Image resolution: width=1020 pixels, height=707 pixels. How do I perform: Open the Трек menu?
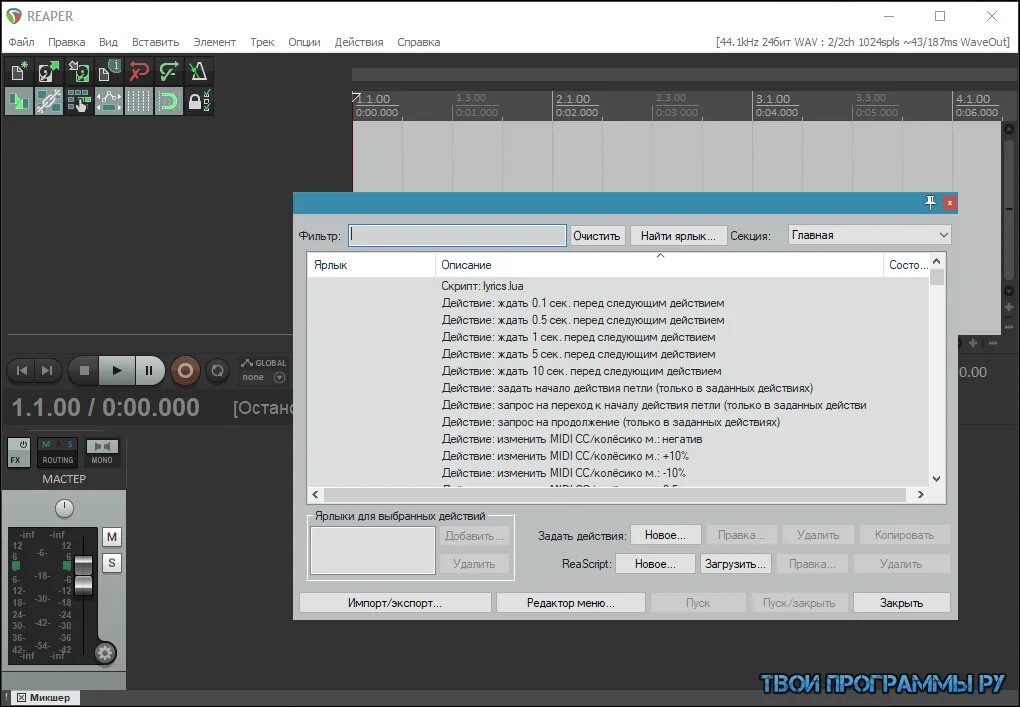tap(262, 42)
